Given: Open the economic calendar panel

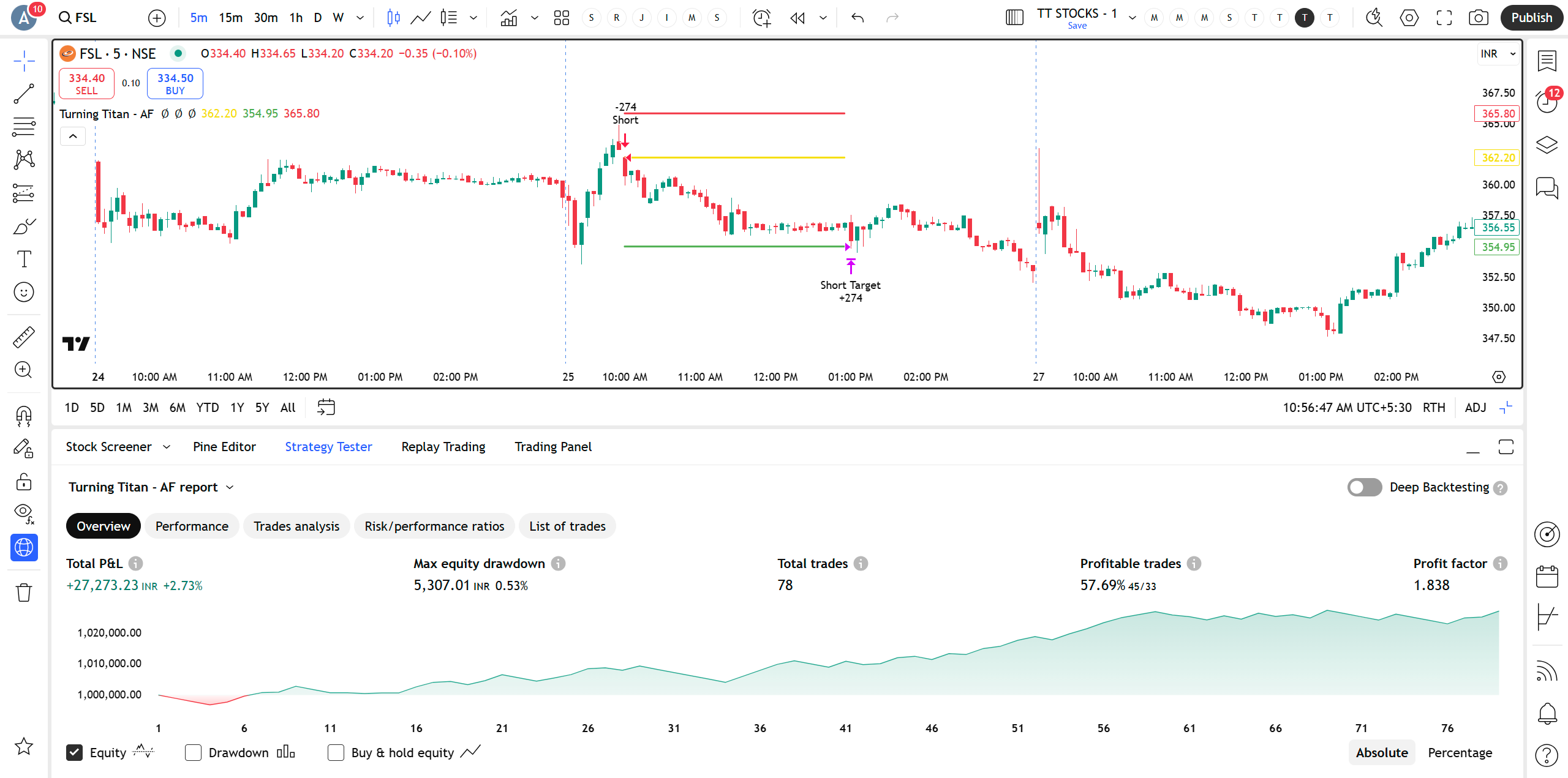Looking at the screenshot, I should click(1547, 576).
